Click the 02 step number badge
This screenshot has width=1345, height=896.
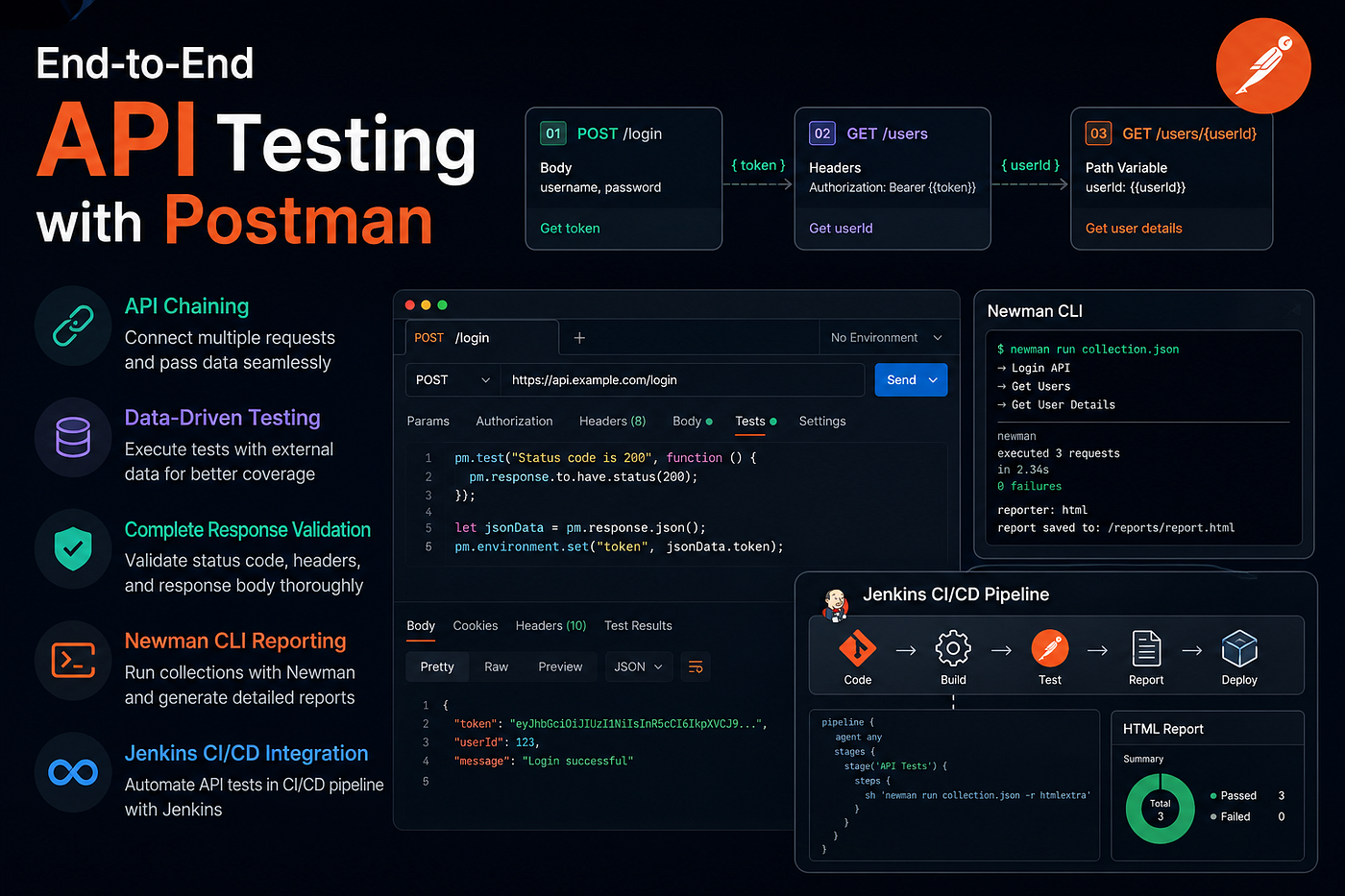click(822, 133)
